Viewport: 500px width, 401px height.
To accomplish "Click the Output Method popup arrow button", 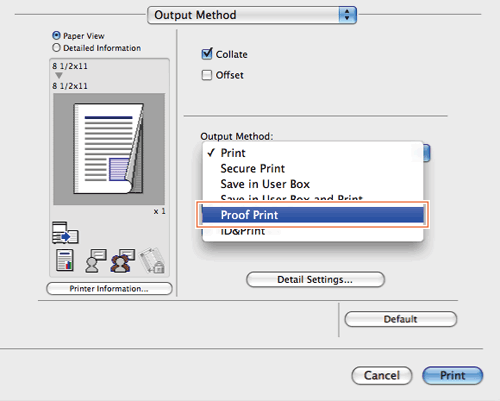I will tap(426, 153).
